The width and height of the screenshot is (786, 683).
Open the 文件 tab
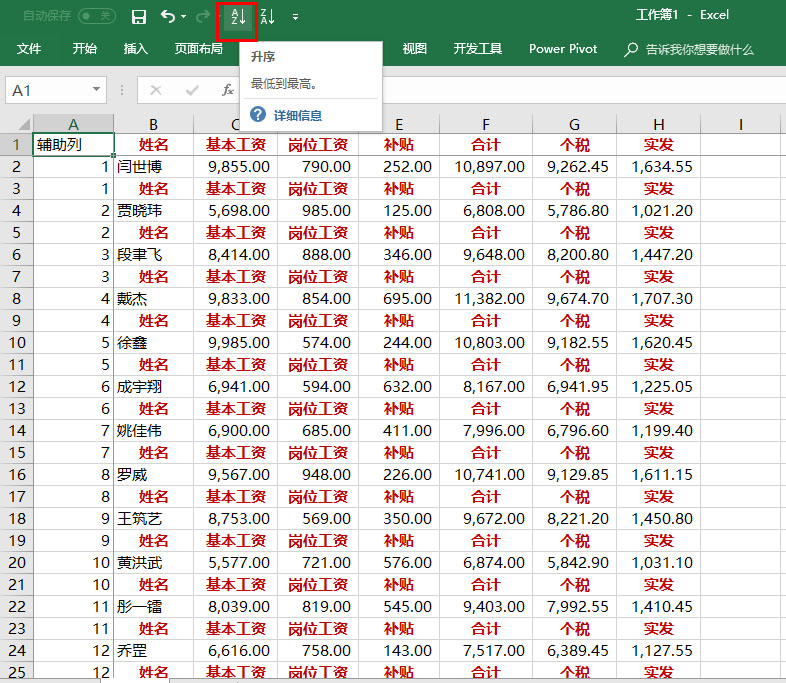point(29,49)
